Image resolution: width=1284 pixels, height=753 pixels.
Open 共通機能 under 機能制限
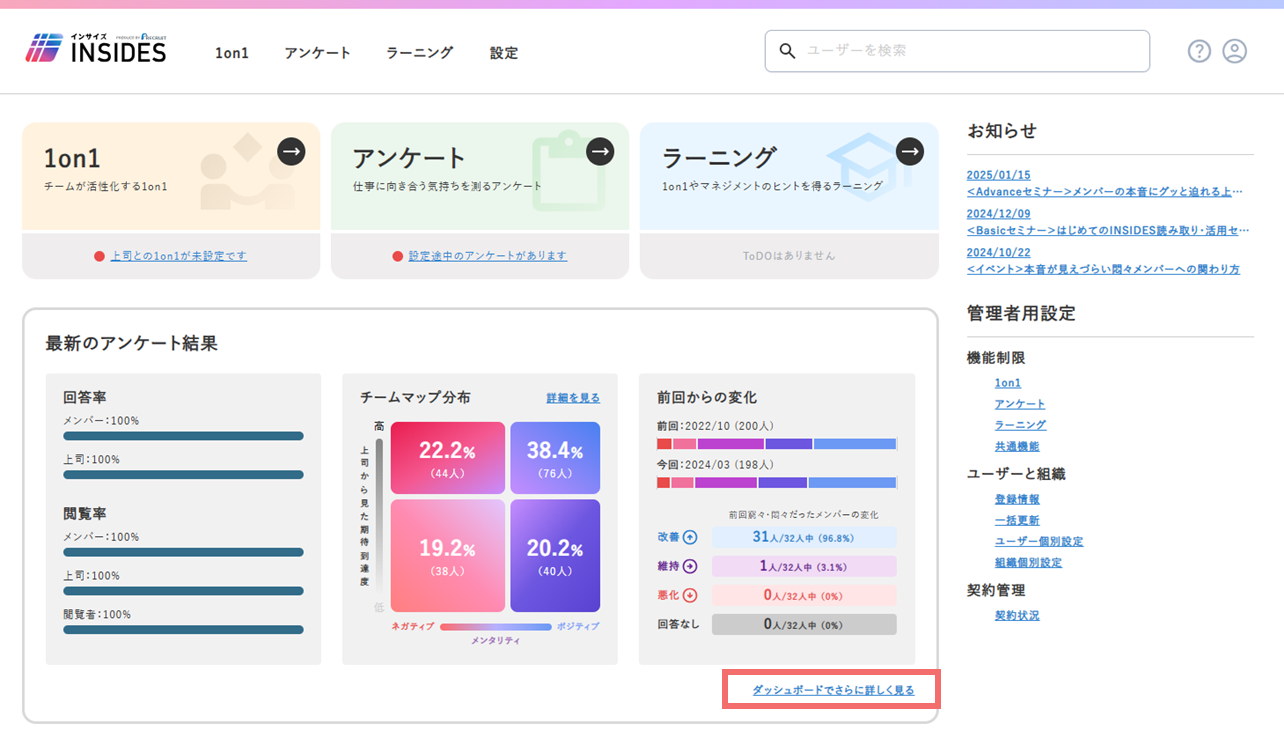tap(1017, 447)
